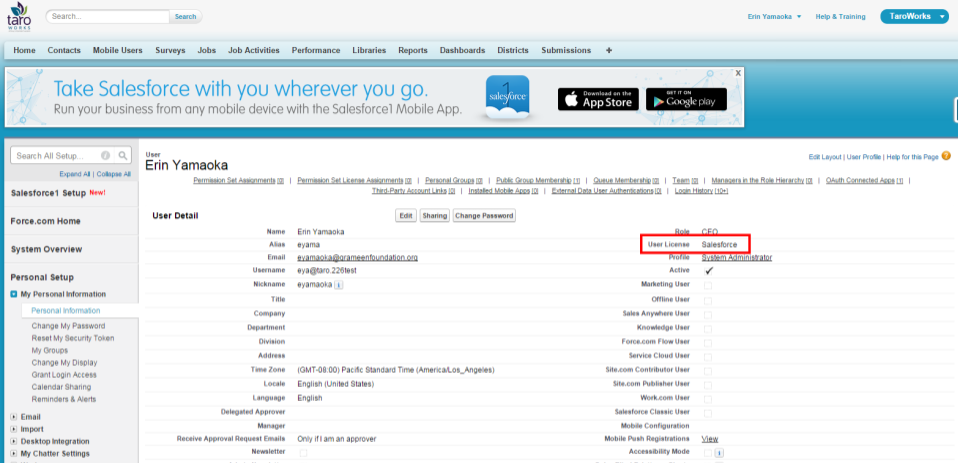The width and height of the screenshot is (958, 463).
Task: Toggle the Marketing User checkbox
Action: point(708,285)
